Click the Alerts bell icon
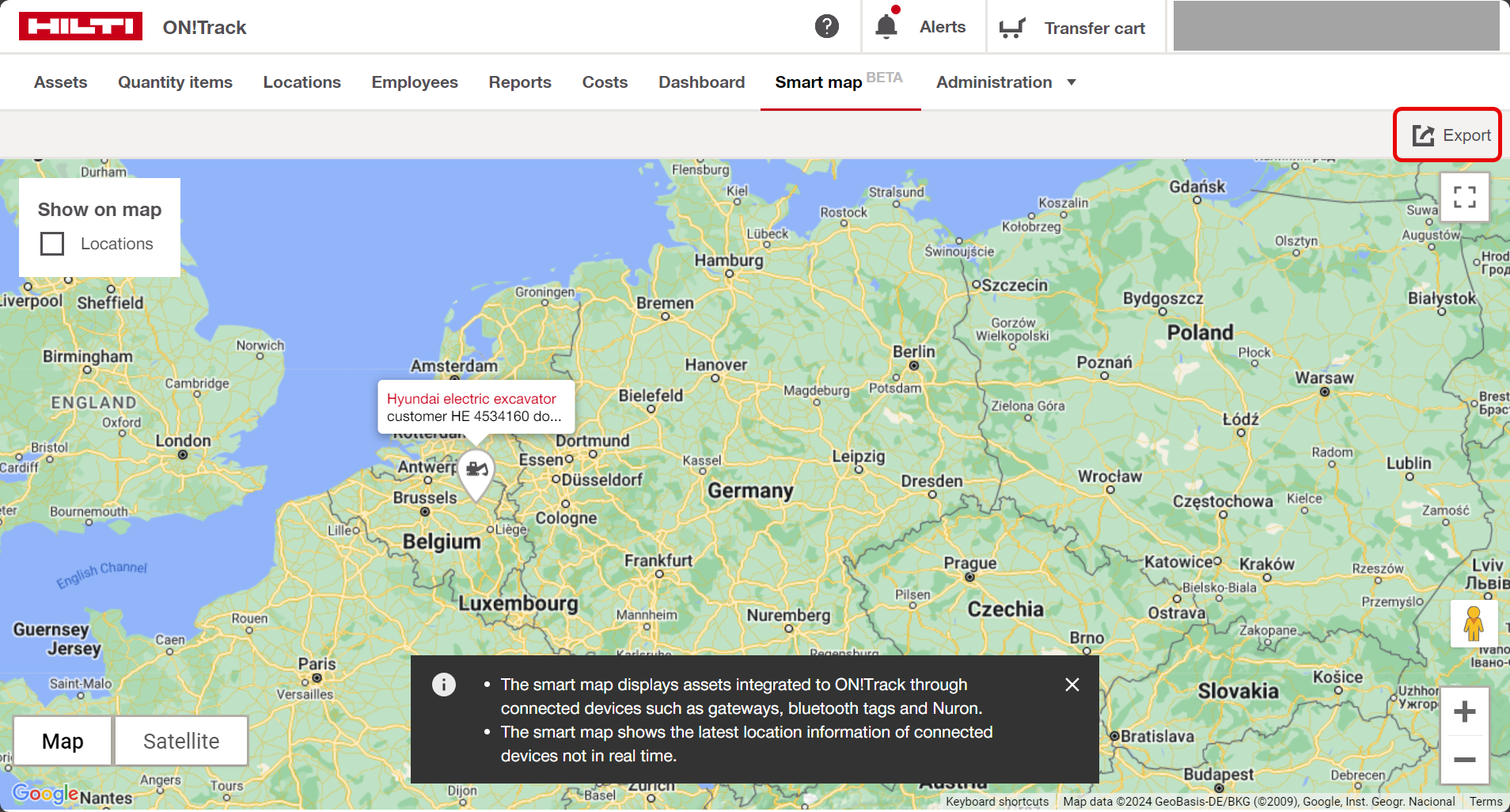This screenshot has width=1510, height=812. [x=886, y=27]
